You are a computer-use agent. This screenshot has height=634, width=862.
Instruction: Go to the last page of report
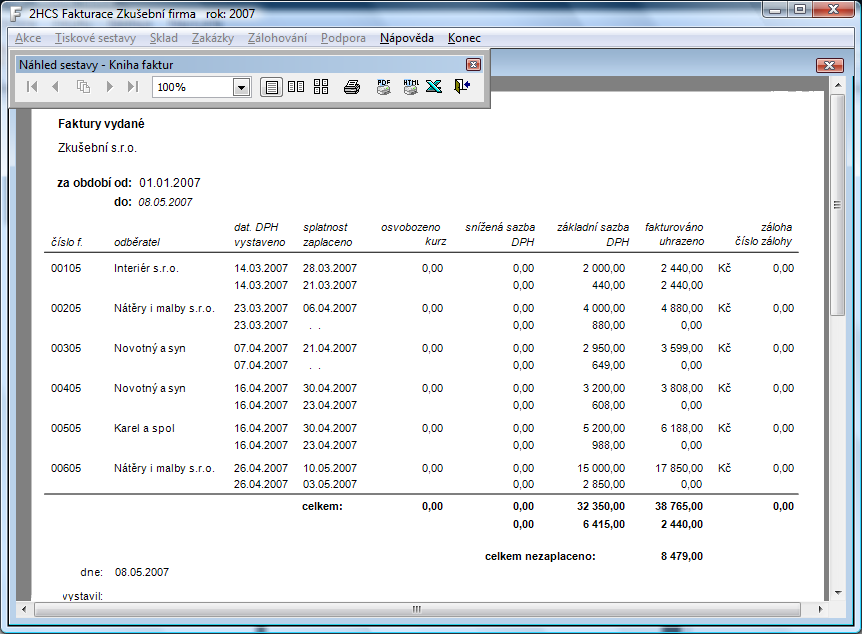133,87
